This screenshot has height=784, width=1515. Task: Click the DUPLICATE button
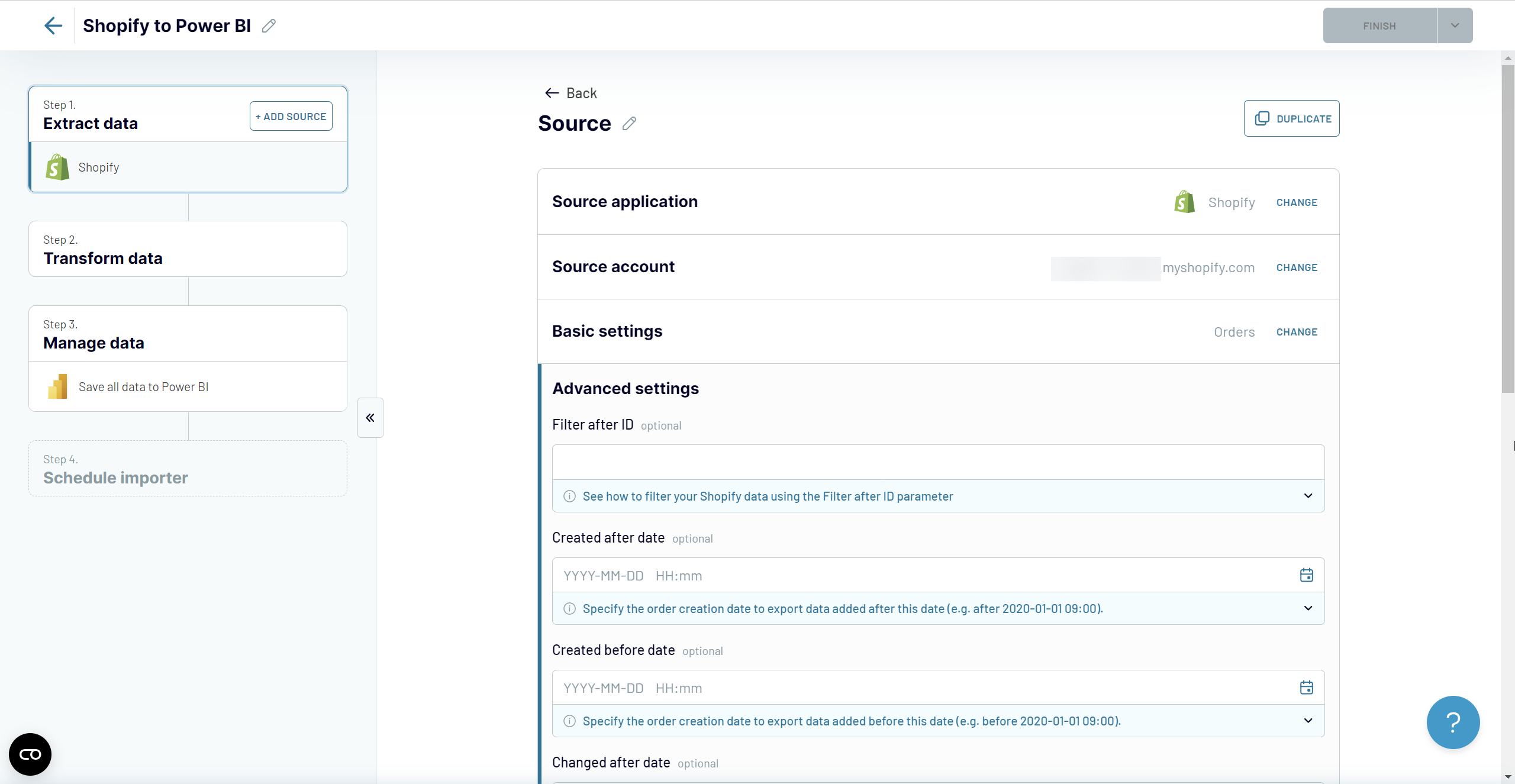1292,118
